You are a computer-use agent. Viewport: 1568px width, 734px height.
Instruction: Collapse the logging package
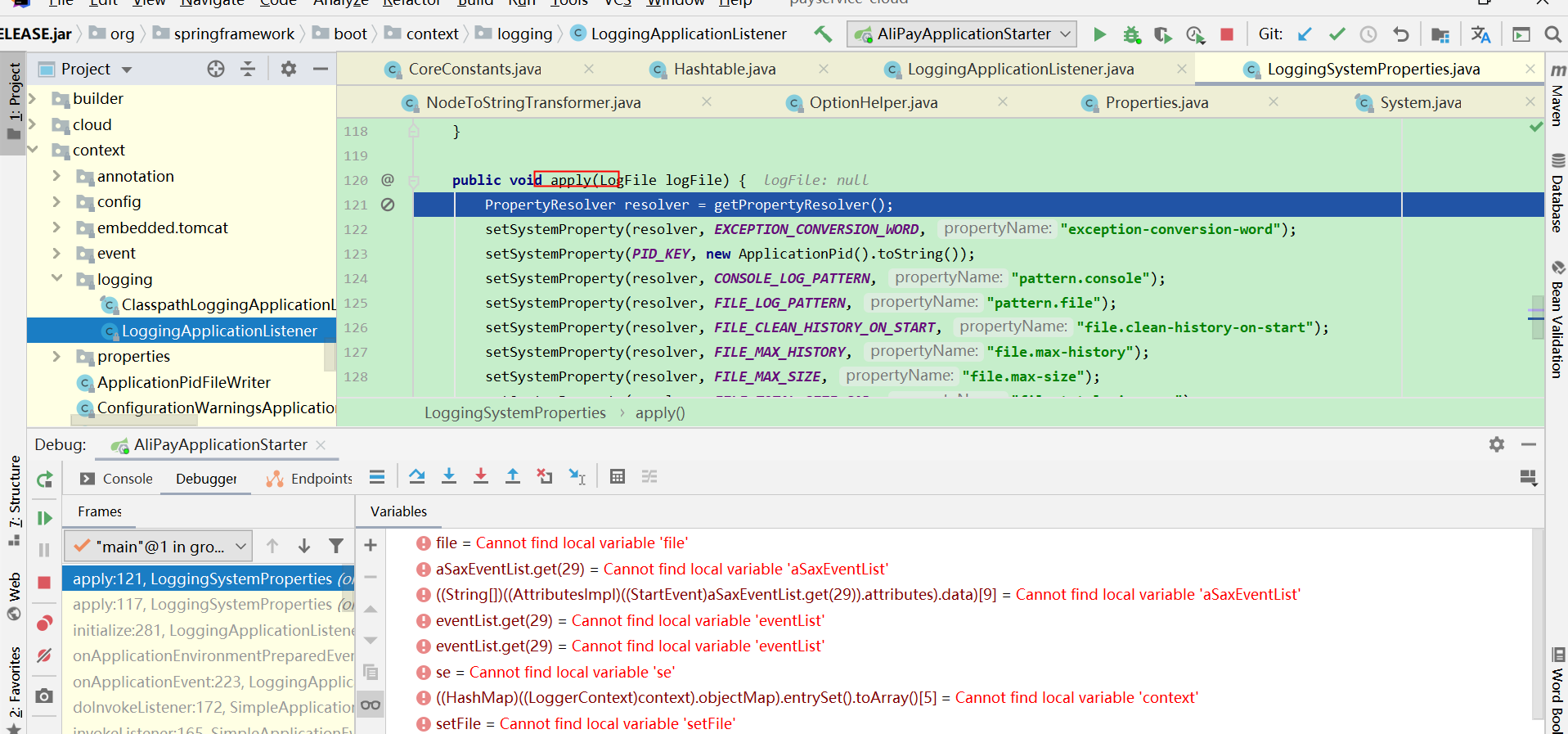point(57,278)
